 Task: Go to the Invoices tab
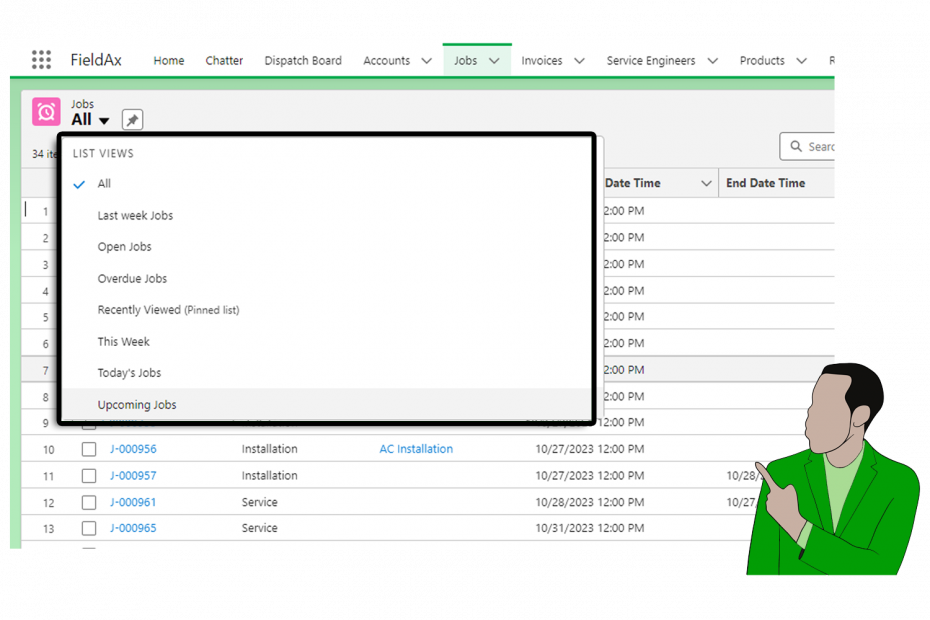click(540, 60)
